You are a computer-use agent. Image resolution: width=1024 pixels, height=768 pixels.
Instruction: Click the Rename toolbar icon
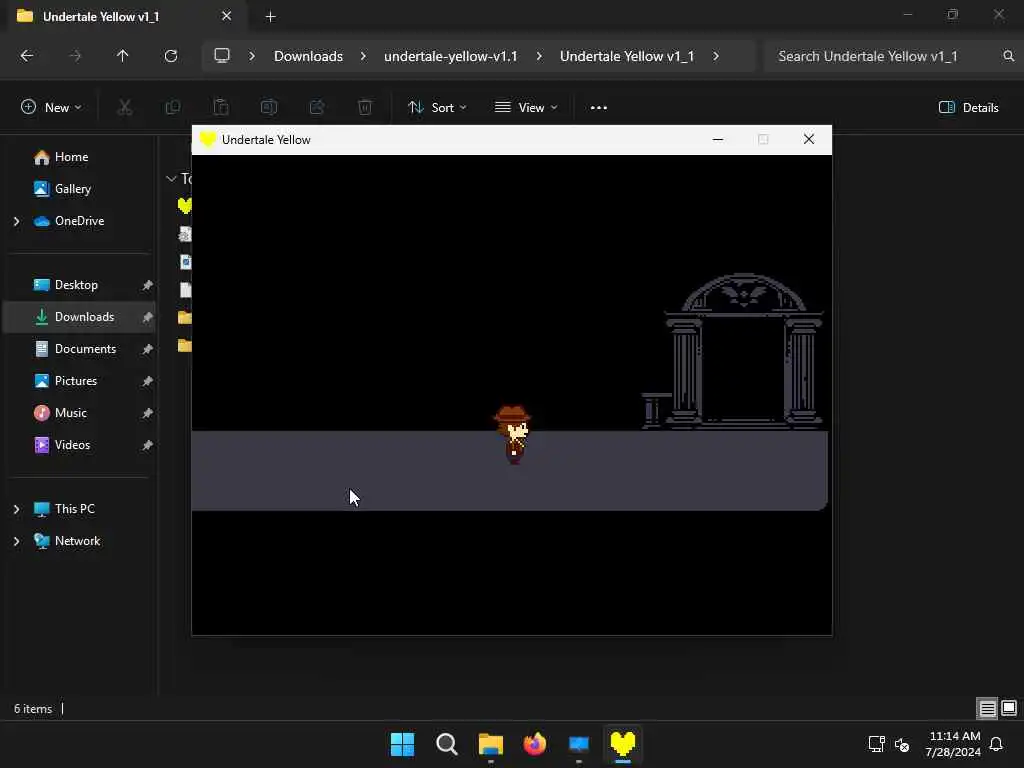[269, 107]
